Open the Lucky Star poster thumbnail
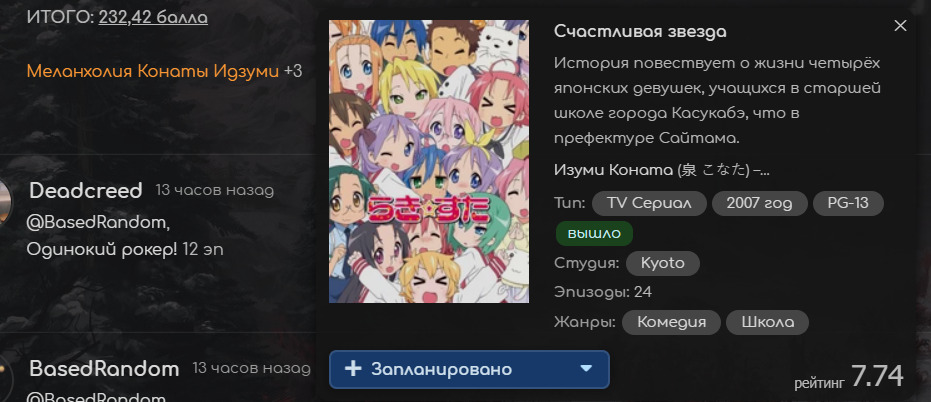931x402 pixels. [x=429, y=162]
